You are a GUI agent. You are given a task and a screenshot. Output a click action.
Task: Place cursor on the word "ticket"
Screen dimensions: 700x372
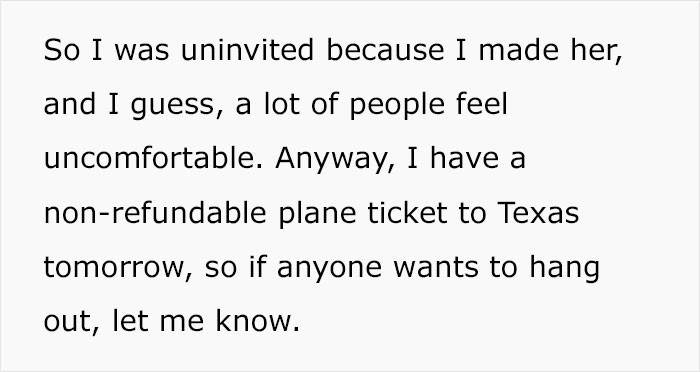[407, 213]
